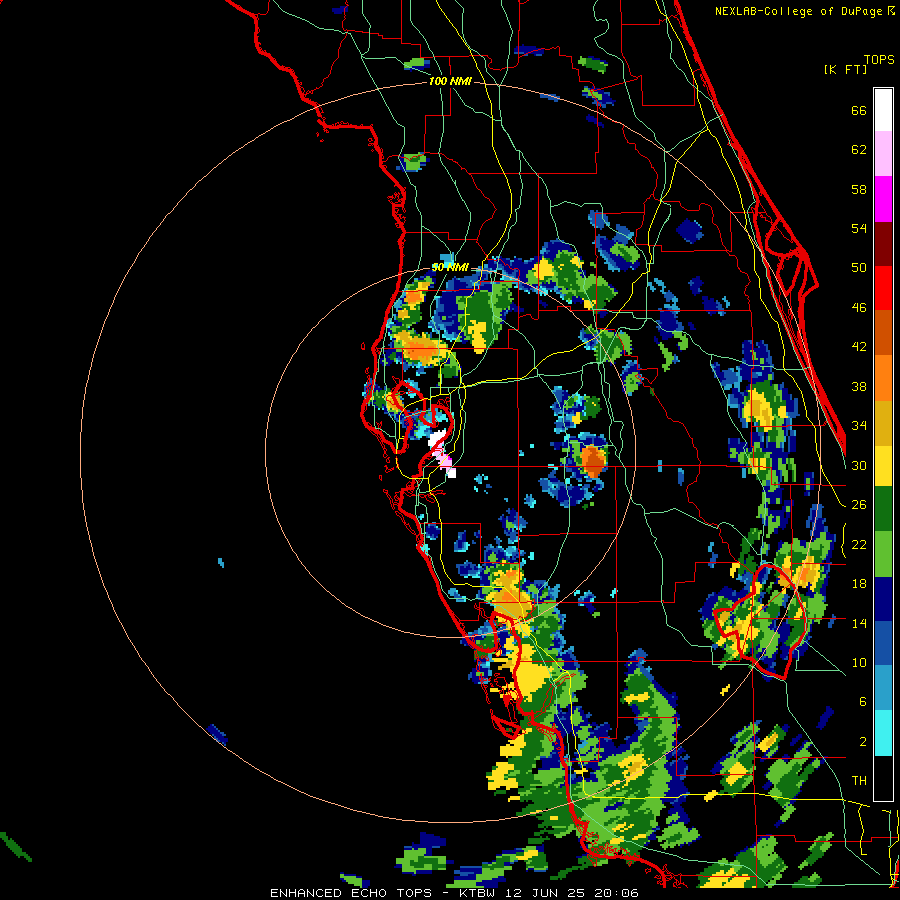Click the "34" legend value

[x=859, y=426]
